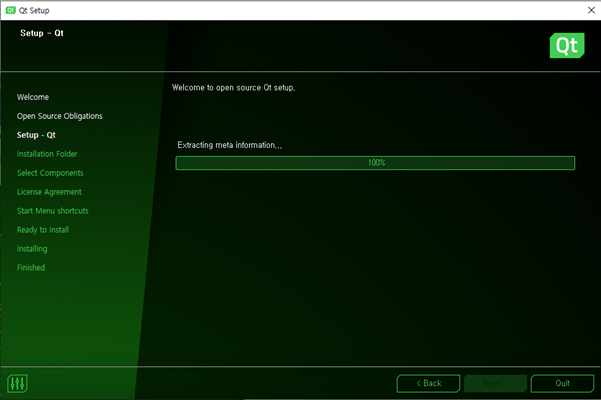Click the Qt icon in title bar
The image size is (601, 400).
10,10
